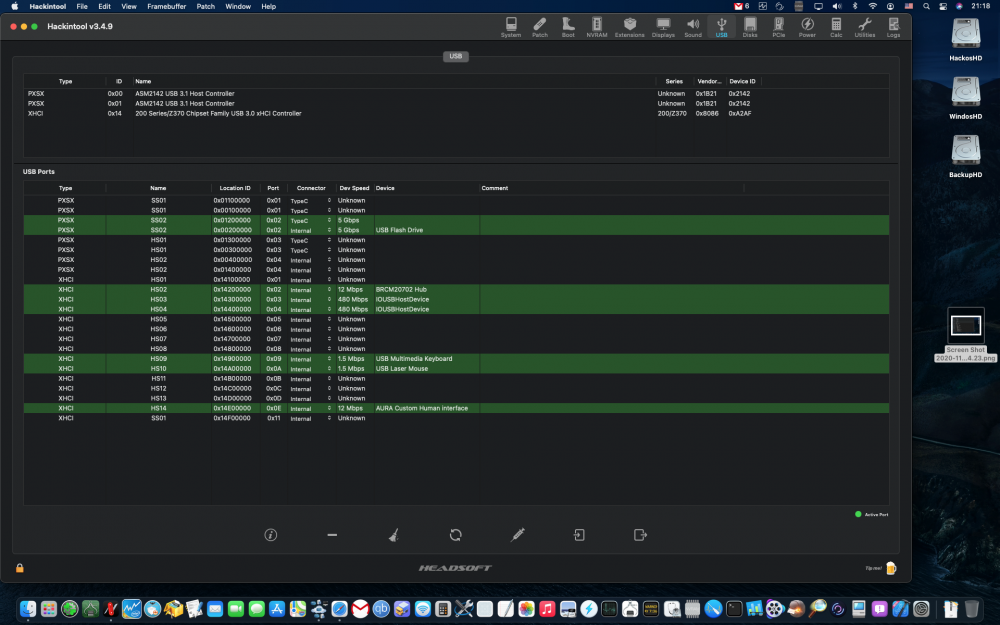Click the info icon in bottom bar
This screenshot has height=625, width=1000.
point(270,535)
